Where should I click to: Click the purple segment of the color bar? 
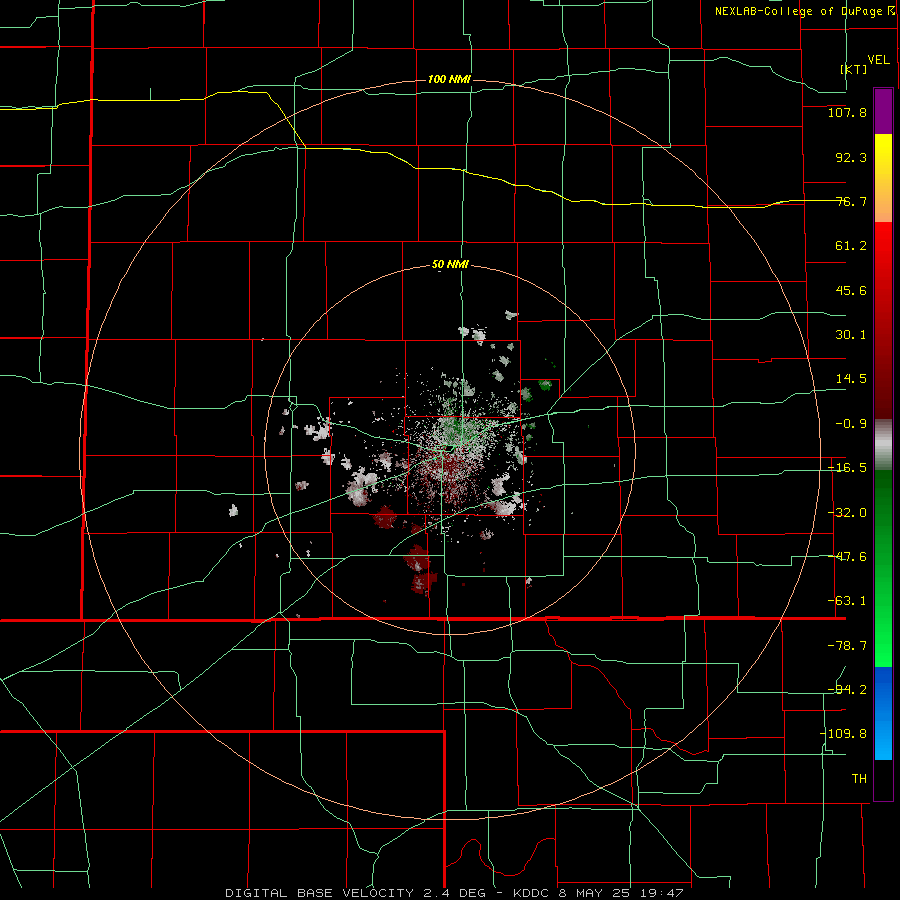pos(883,111)
